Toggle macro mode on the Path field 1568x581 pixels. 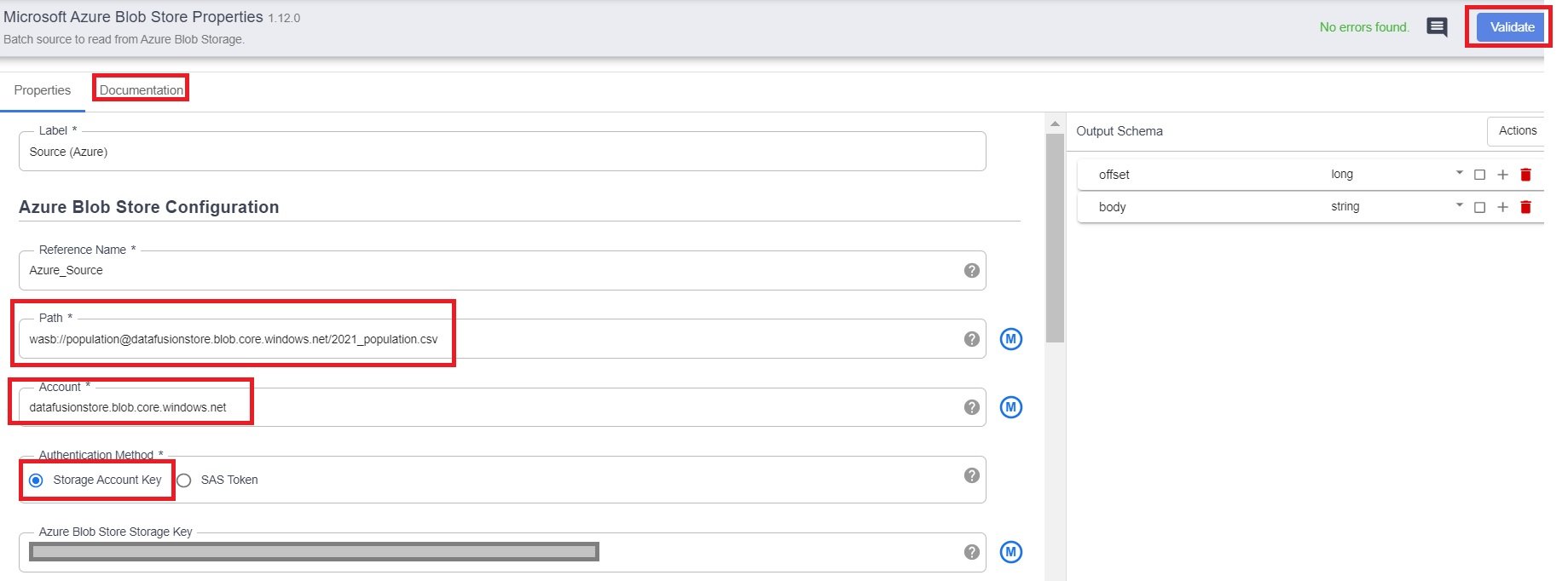coord(1011,338)
